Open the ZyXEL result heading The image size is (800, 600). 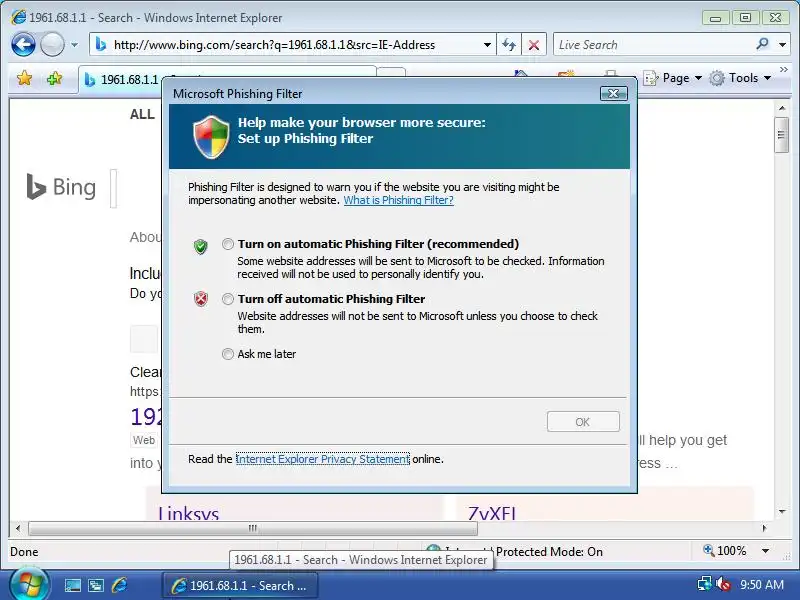pyautogui.click(x=492, y=513)
